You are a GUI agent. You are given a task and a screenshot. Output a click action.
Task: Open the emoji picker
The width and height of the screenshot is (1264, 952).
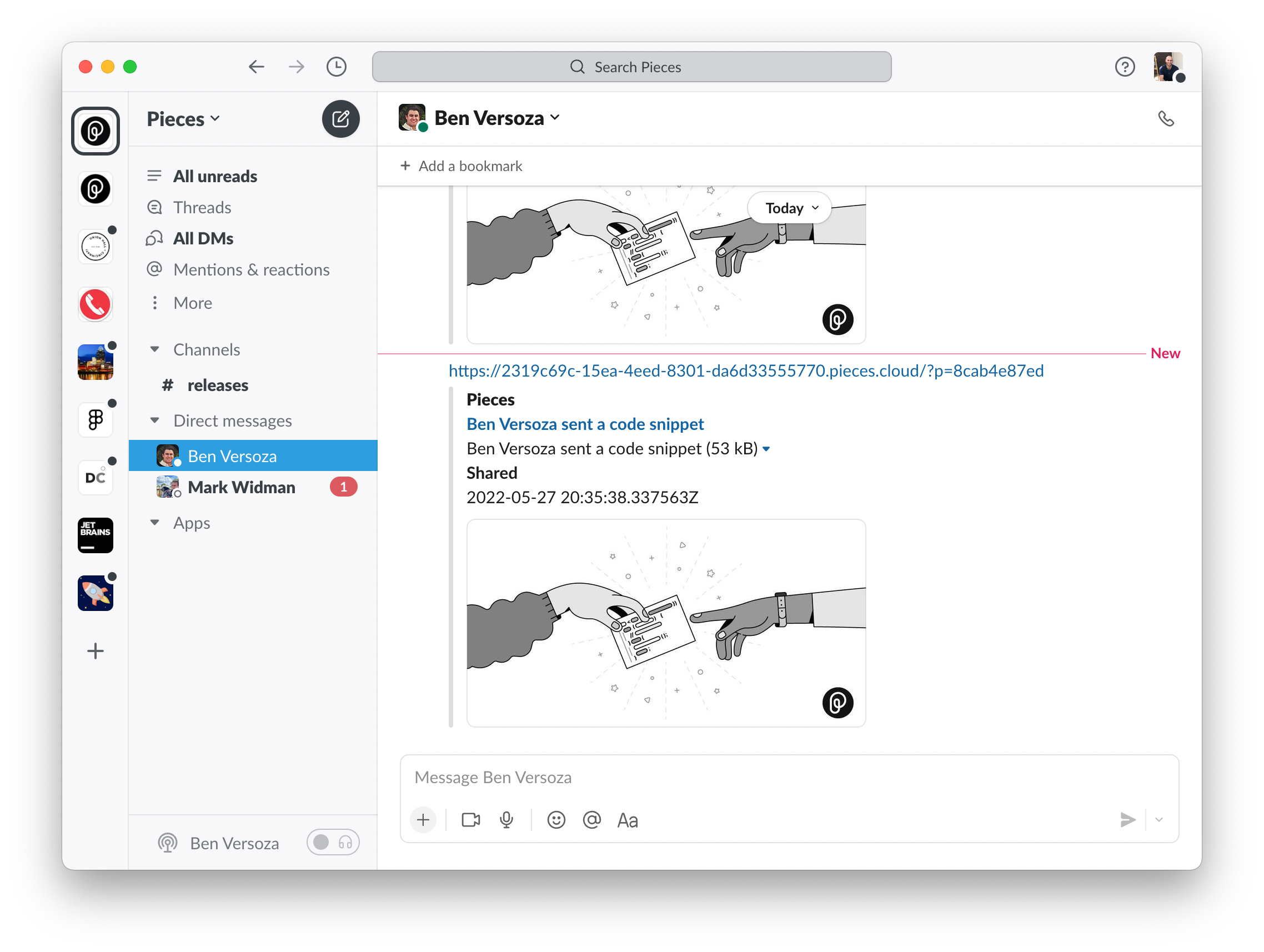tap(556, 820)
